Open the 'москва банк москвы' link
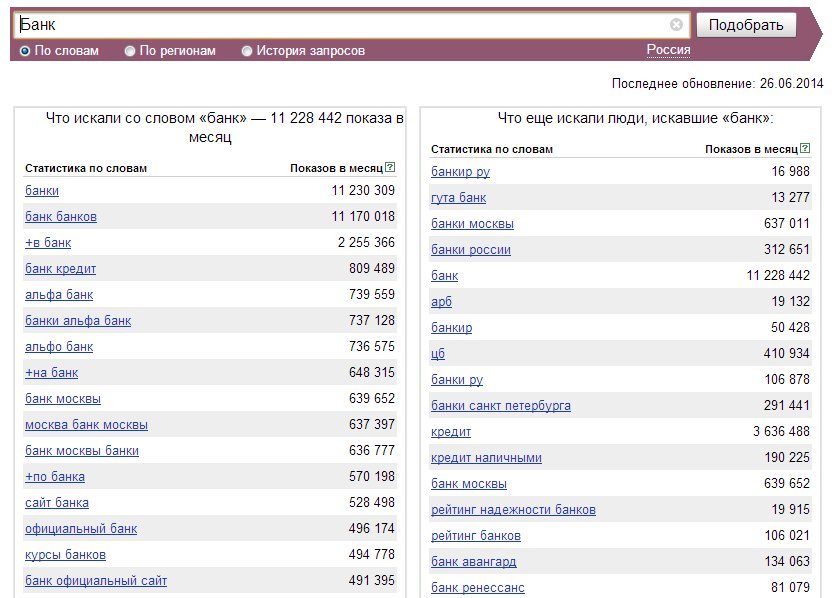Screen dimensions: 840x598 (86, 425)
